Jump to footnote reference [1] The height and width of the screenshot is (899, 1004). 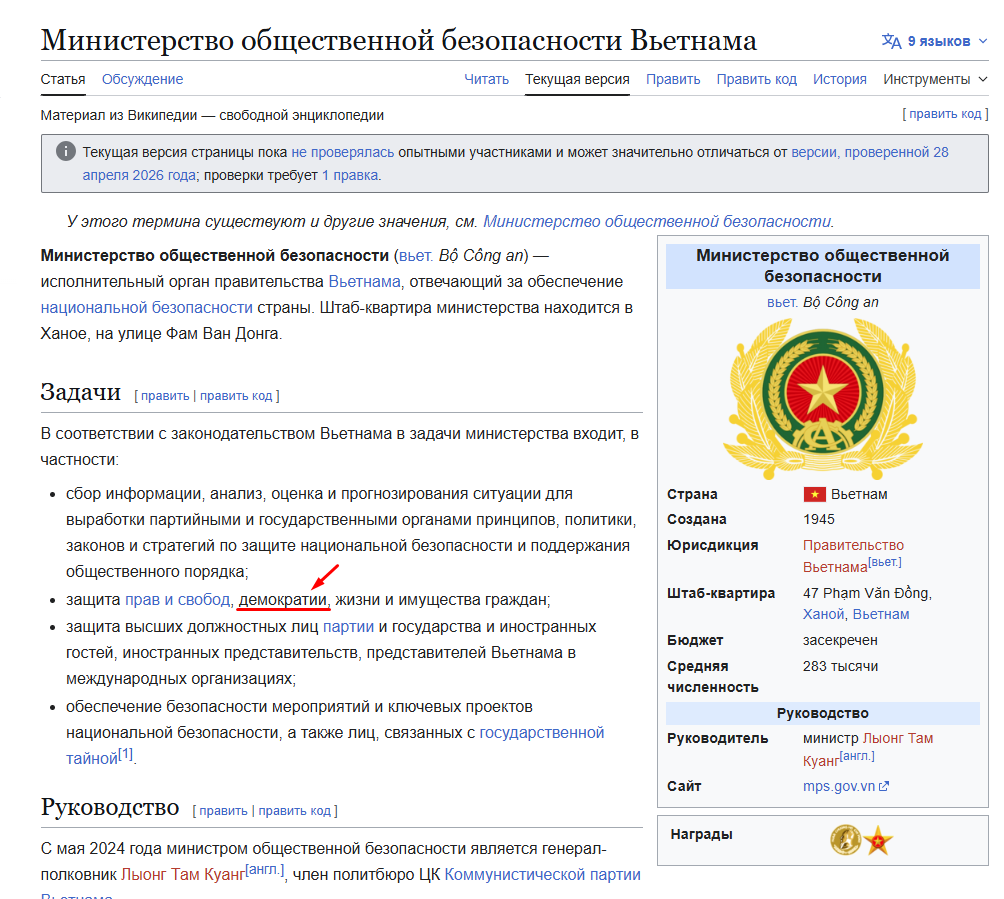(x=126, y=753)
